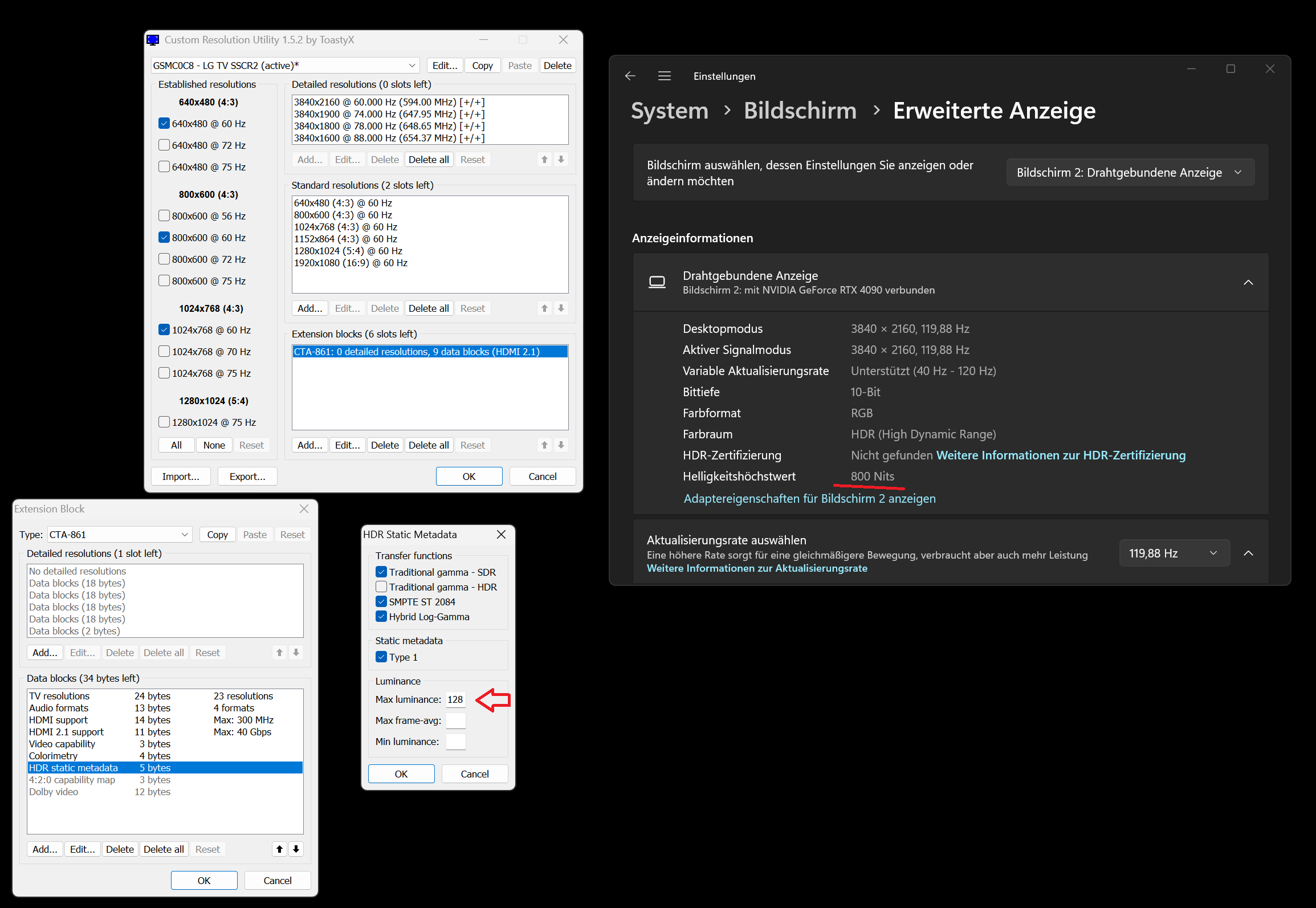Enable Traditional gamma - HDR checkbox
The height and width of the screenshot is (908, 1316).
[x=381, y=587]
